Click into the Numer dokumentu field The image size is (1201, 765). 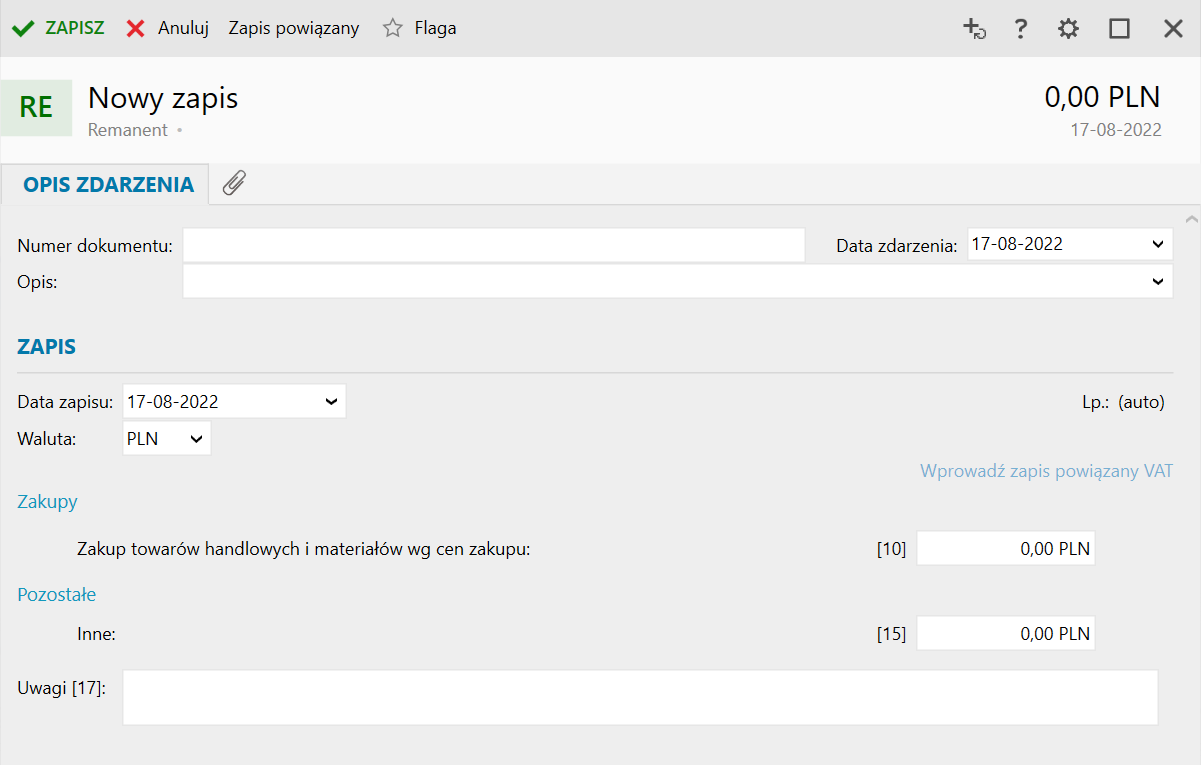(493, 244)
